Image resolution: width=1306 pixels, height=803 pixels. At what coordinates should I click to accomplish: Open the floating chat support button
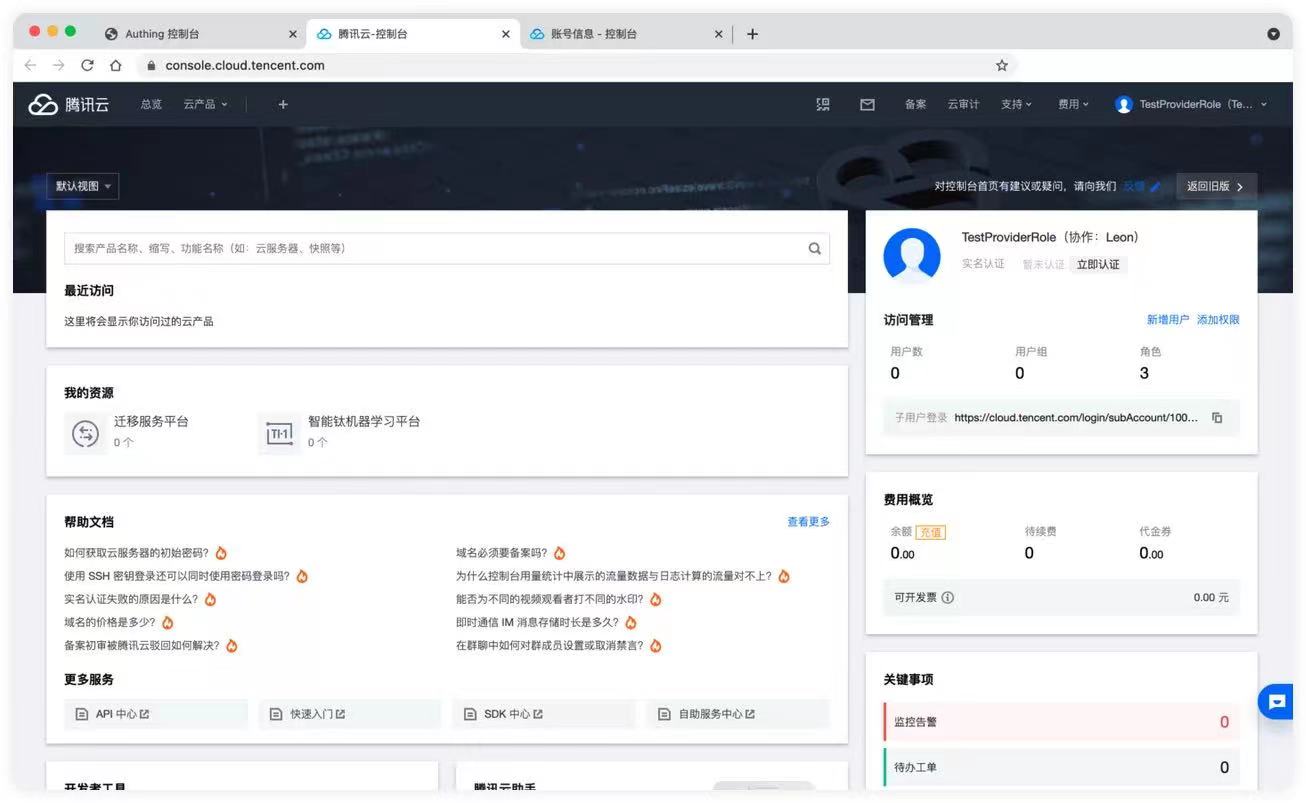[x=1276, y=702]
